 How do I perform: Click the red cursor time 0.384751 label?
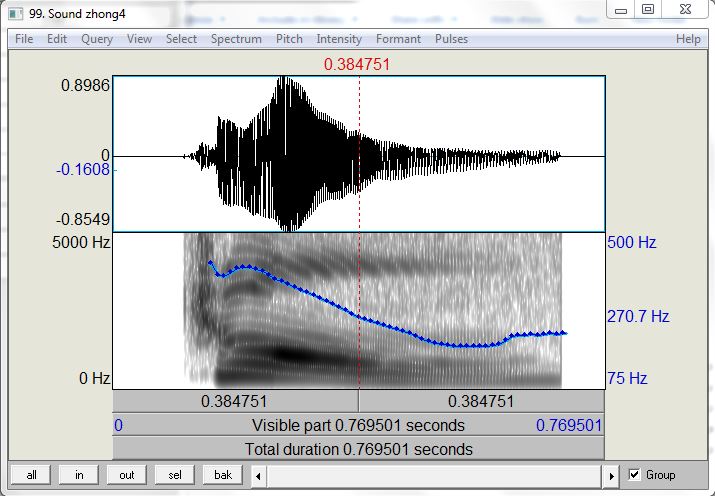[x=357, y=64]
